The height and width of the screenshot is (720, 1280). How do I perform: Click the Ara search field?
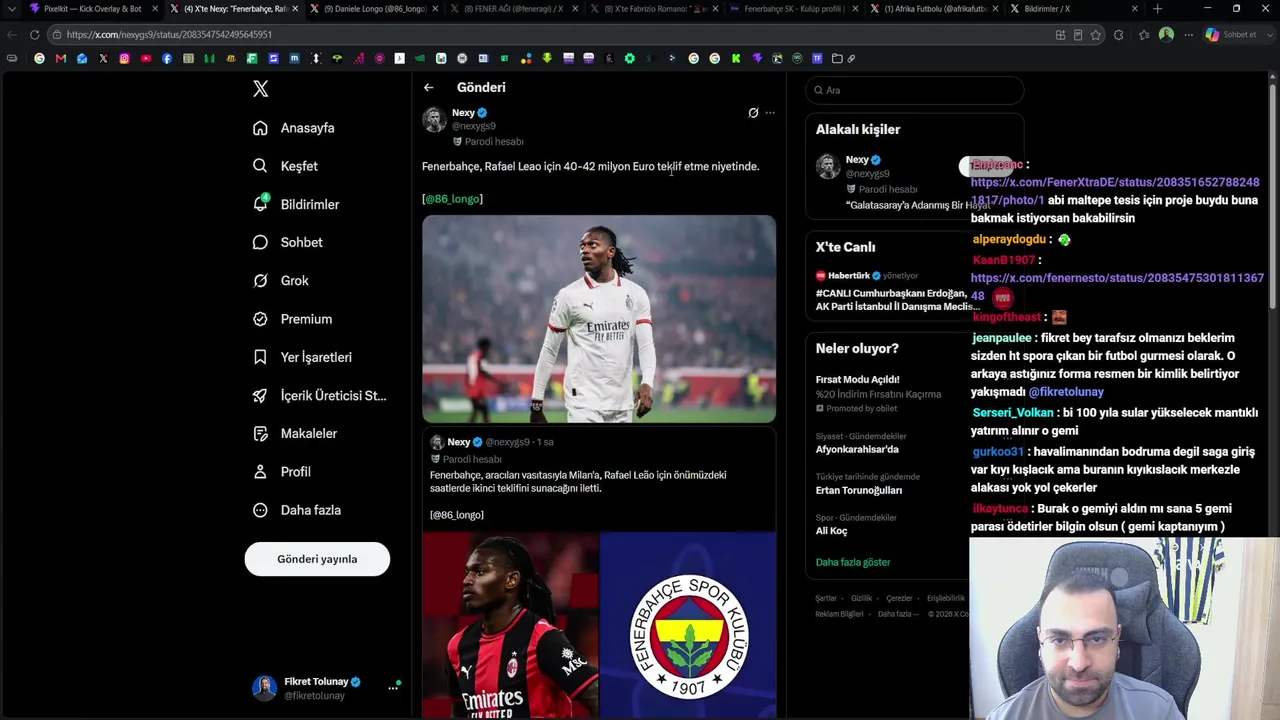(914, 90)
